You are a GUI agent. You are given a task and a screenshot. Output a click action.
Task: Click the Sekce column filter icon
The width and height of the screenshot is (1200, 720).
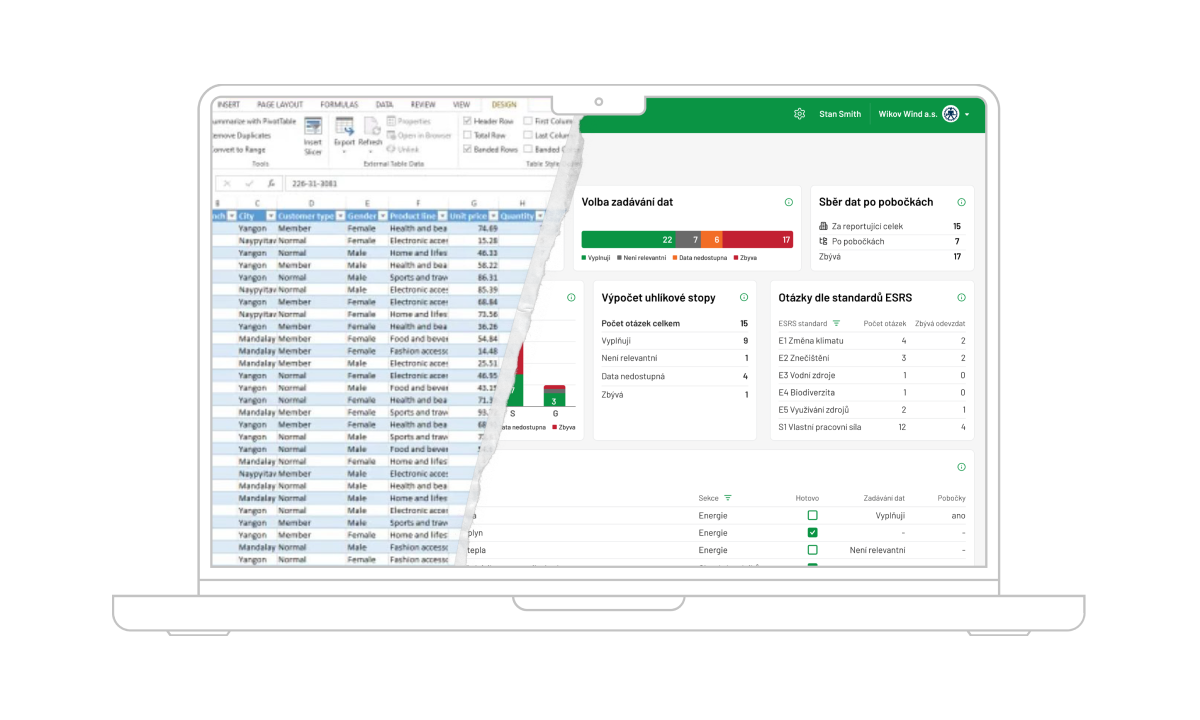click(728, 498)
